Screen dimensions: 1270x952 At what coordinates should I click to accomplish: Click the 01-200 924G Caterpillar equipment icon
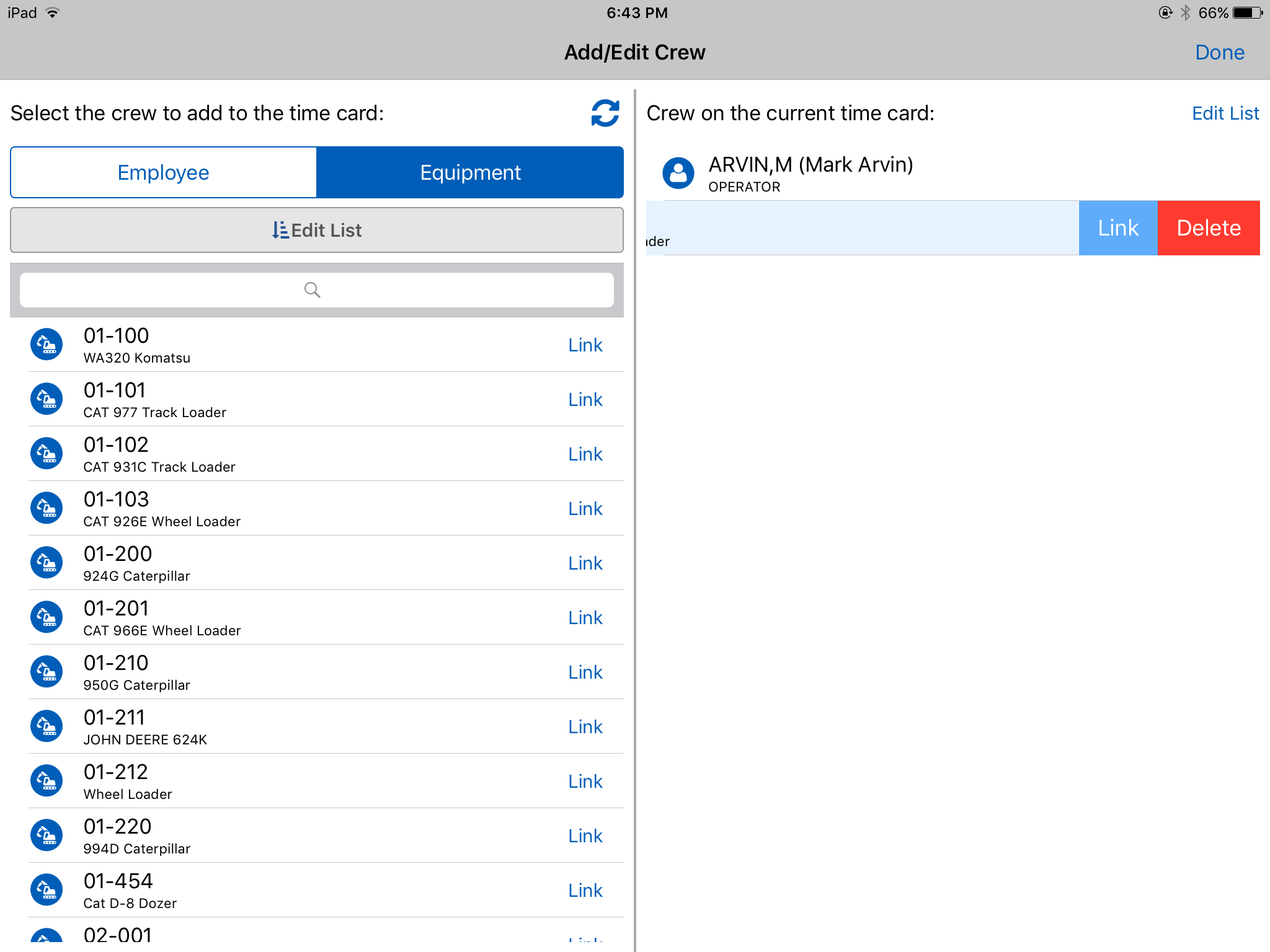(x=47, y=563)
